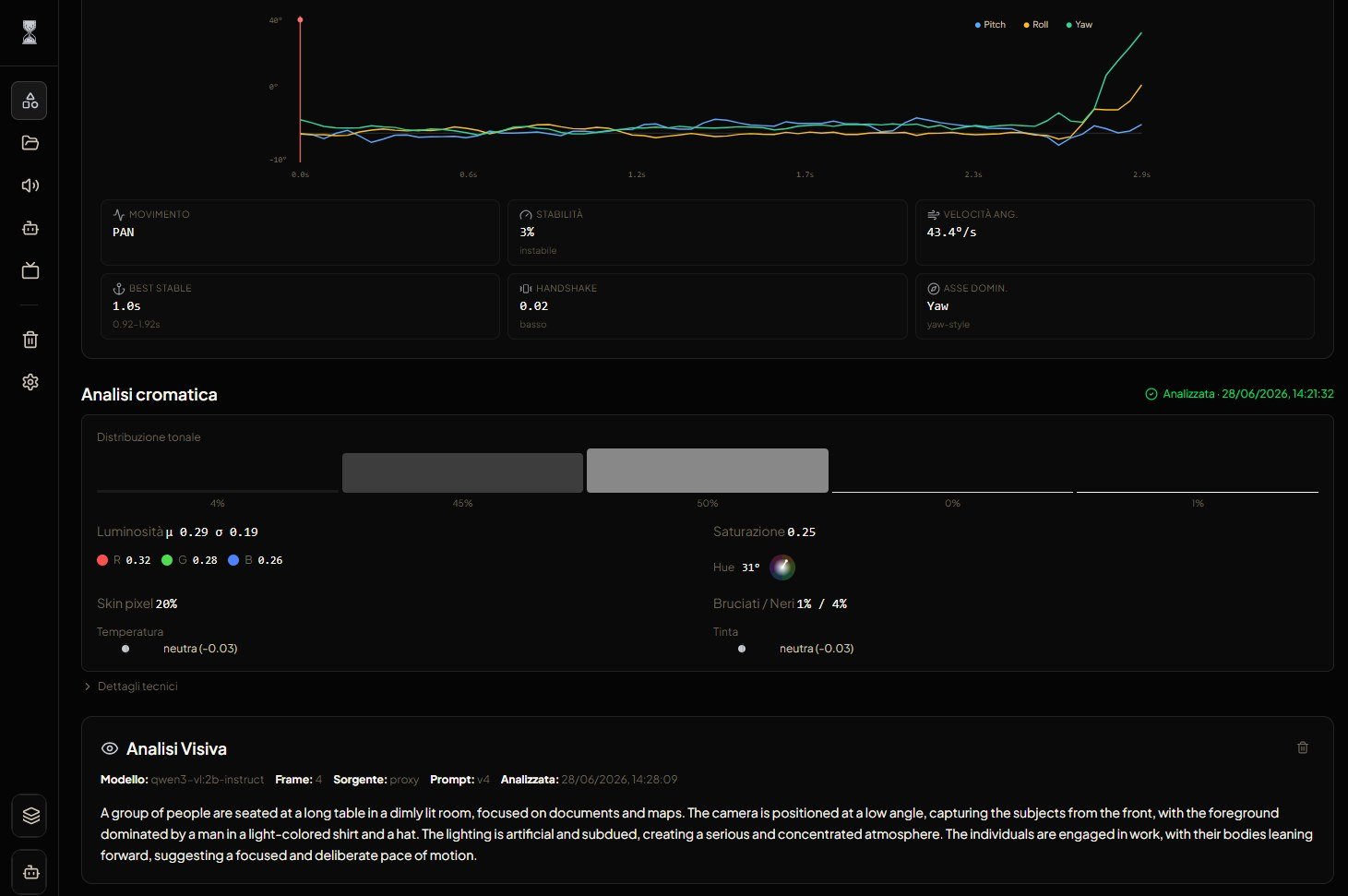Screen dimensions: 1348x896
Task: Click the Analizzata status timestamp
Action: click(1239, 394)
